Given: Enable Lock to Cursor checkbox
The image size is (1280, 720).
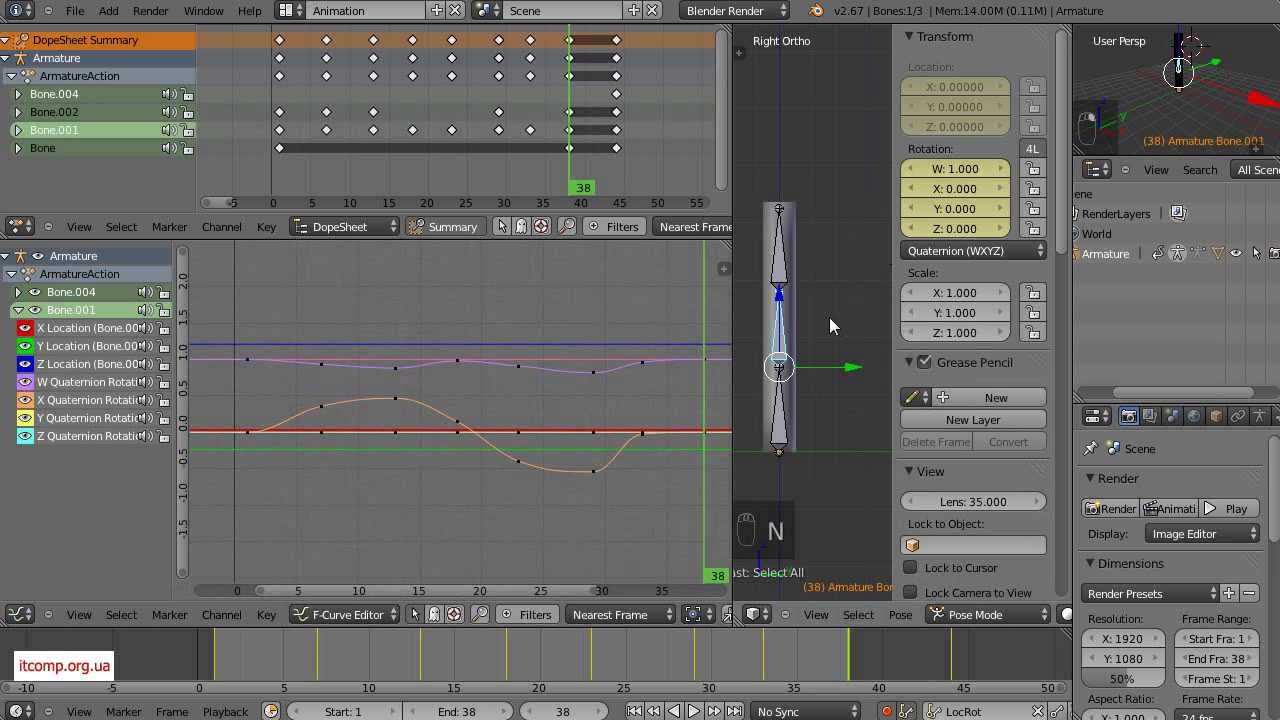Looking at the screenshot, I should (910, 568).
